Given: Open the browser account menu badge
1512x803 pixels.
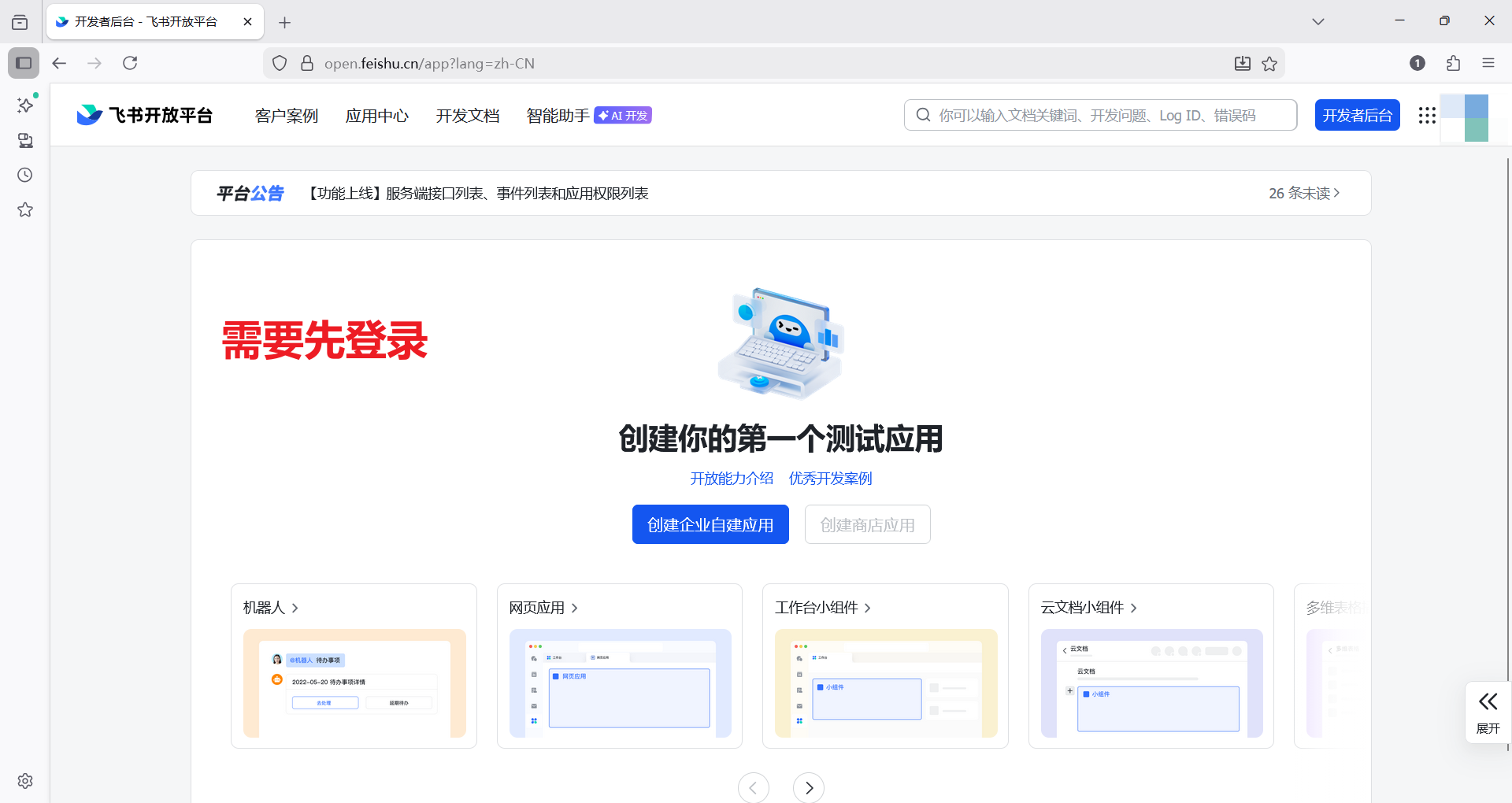Looking at the screenshot, I should 1417,63.
